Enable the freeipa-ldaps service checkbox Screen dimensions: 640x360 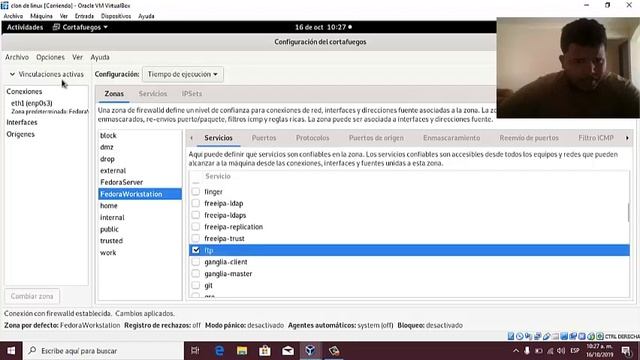click(196, 215)
